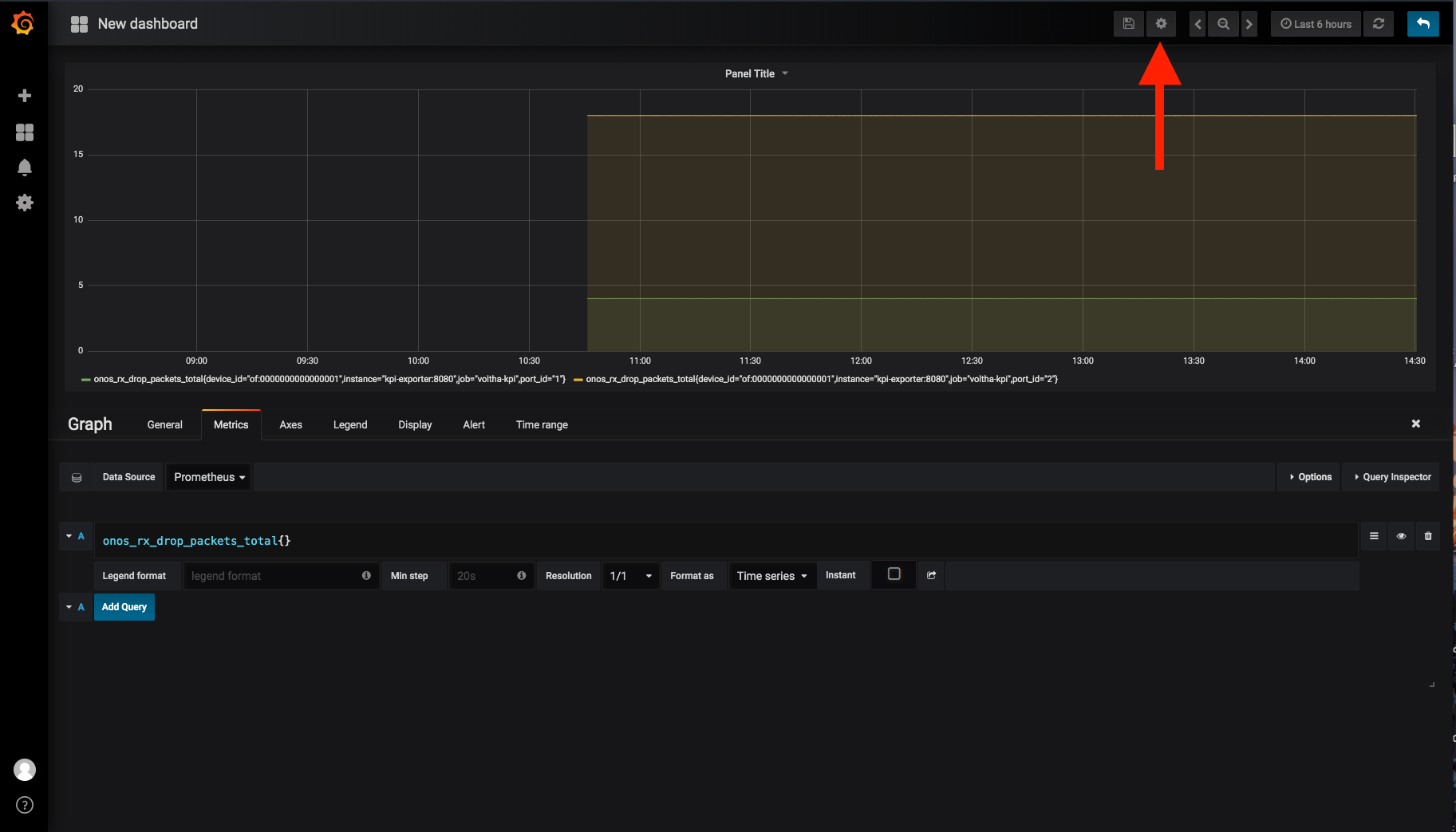Click the Data Source label
Viewport: 1456px width, 832px height.
tap(128, 477)
